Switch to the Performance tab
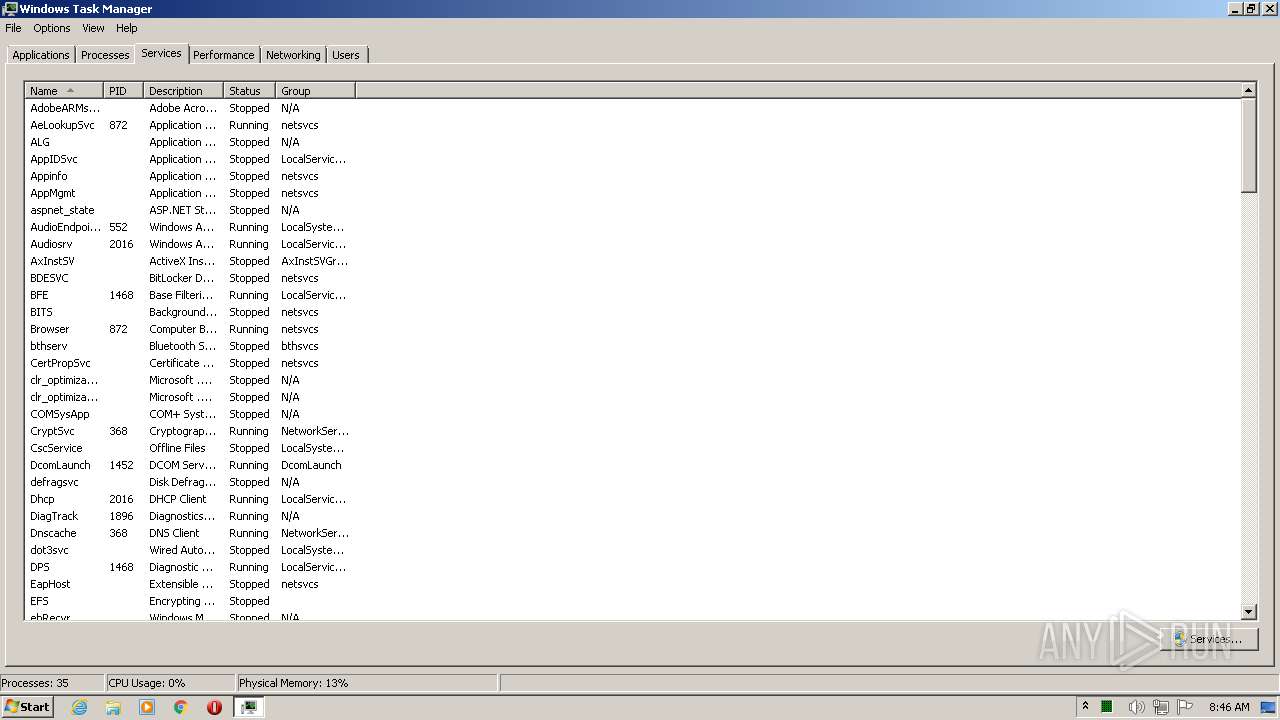The height and width of the screenshot is (720, 1280). (x=224, y=55)
